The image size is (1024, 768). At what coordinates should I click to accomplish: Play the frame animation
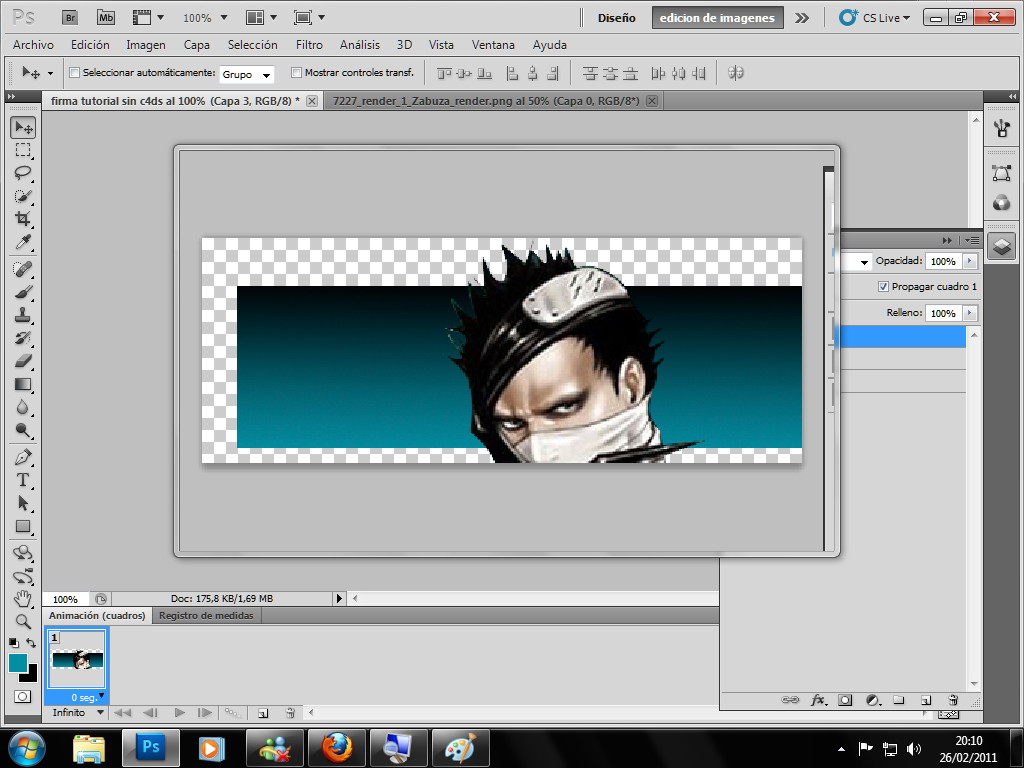179,712
